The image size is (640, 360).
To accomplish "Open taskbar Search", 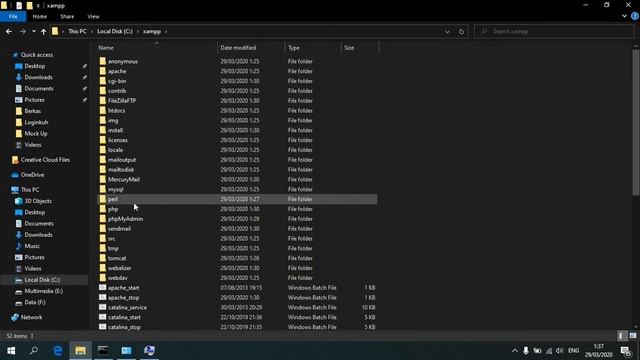I will click(x=34, y=351).
